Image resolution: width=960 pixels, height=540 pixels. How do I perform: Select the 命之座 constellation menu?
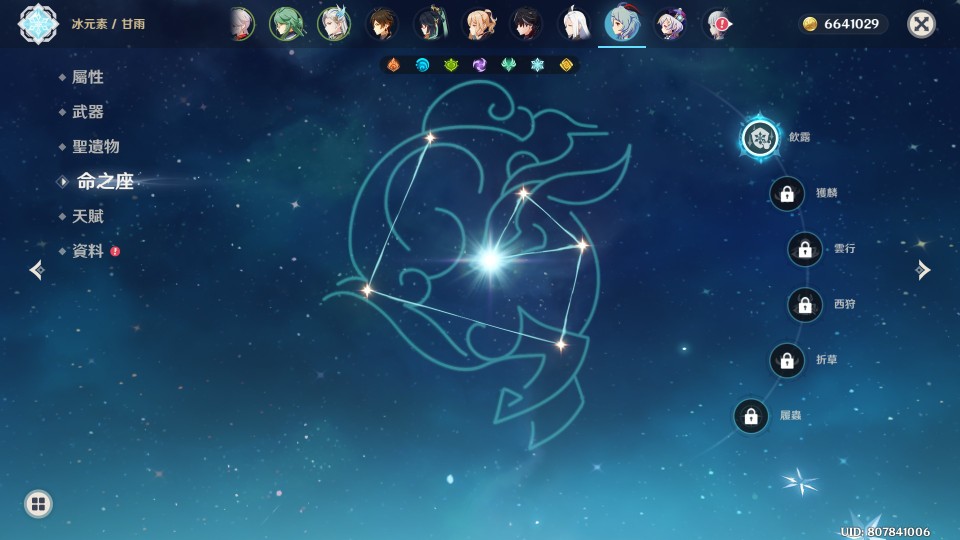point(105,181)
